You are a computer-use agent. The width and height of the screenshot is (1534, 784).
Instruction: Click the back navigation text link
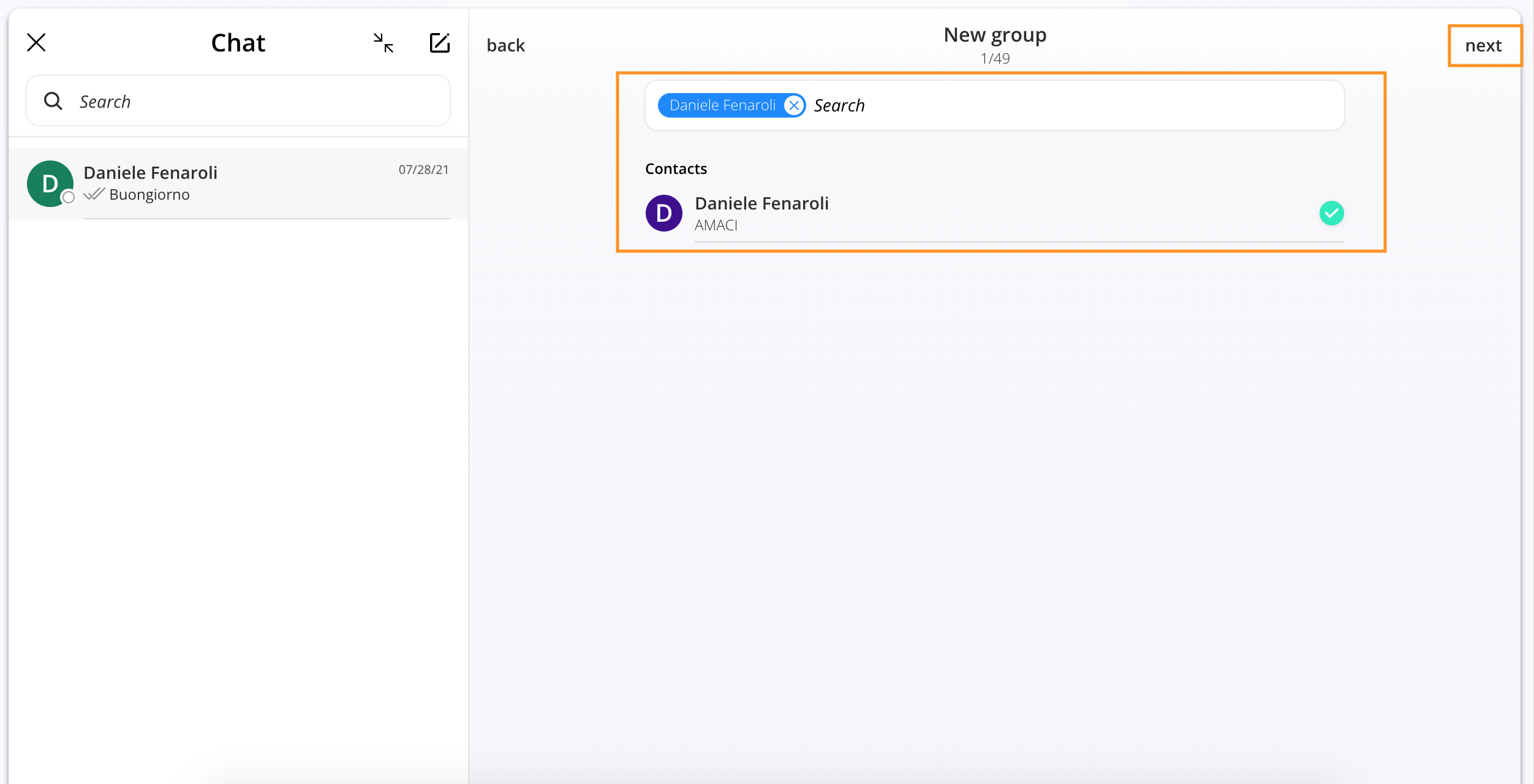coord(505,43)
